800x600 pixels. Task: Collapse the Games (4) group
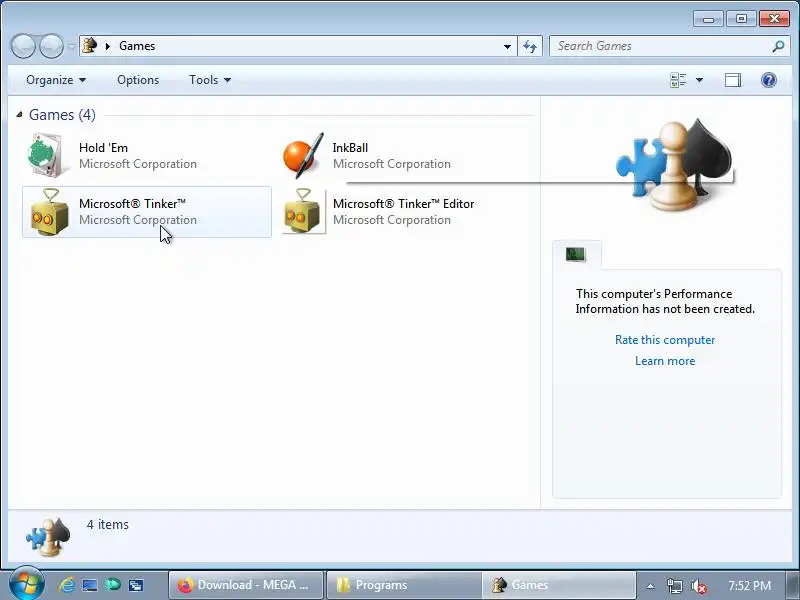pos(19,114)
